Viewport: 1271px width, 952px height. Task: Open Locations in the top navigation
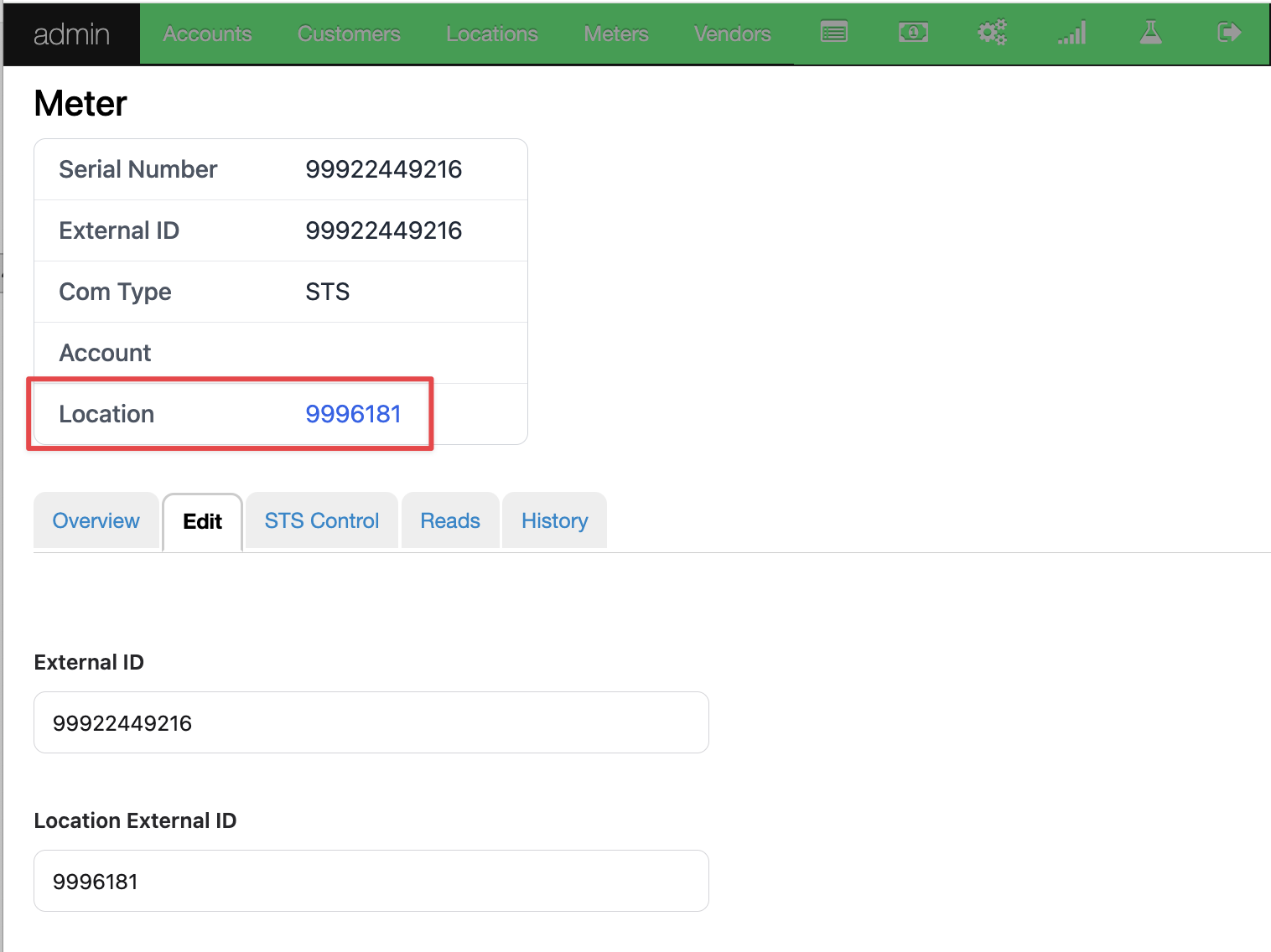point(492,34)
